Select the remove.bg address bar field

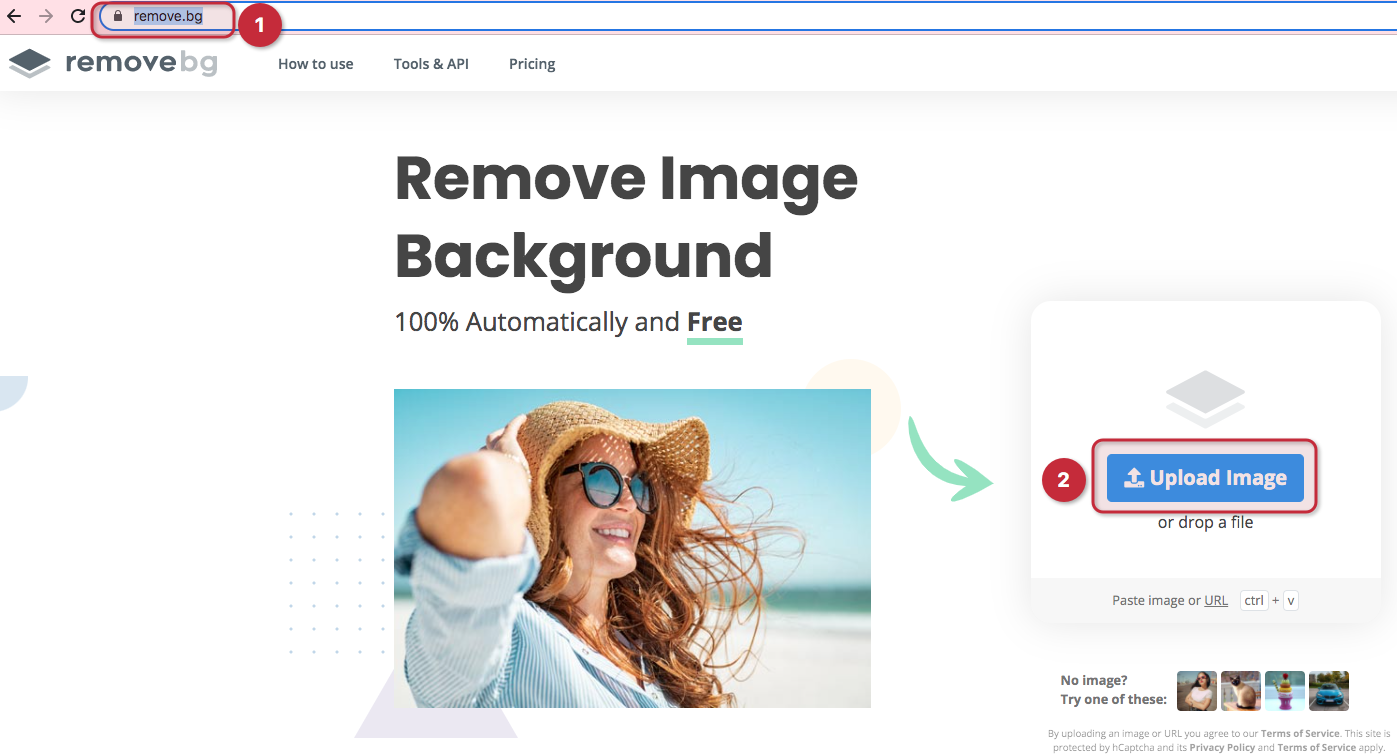pos(168,17)
